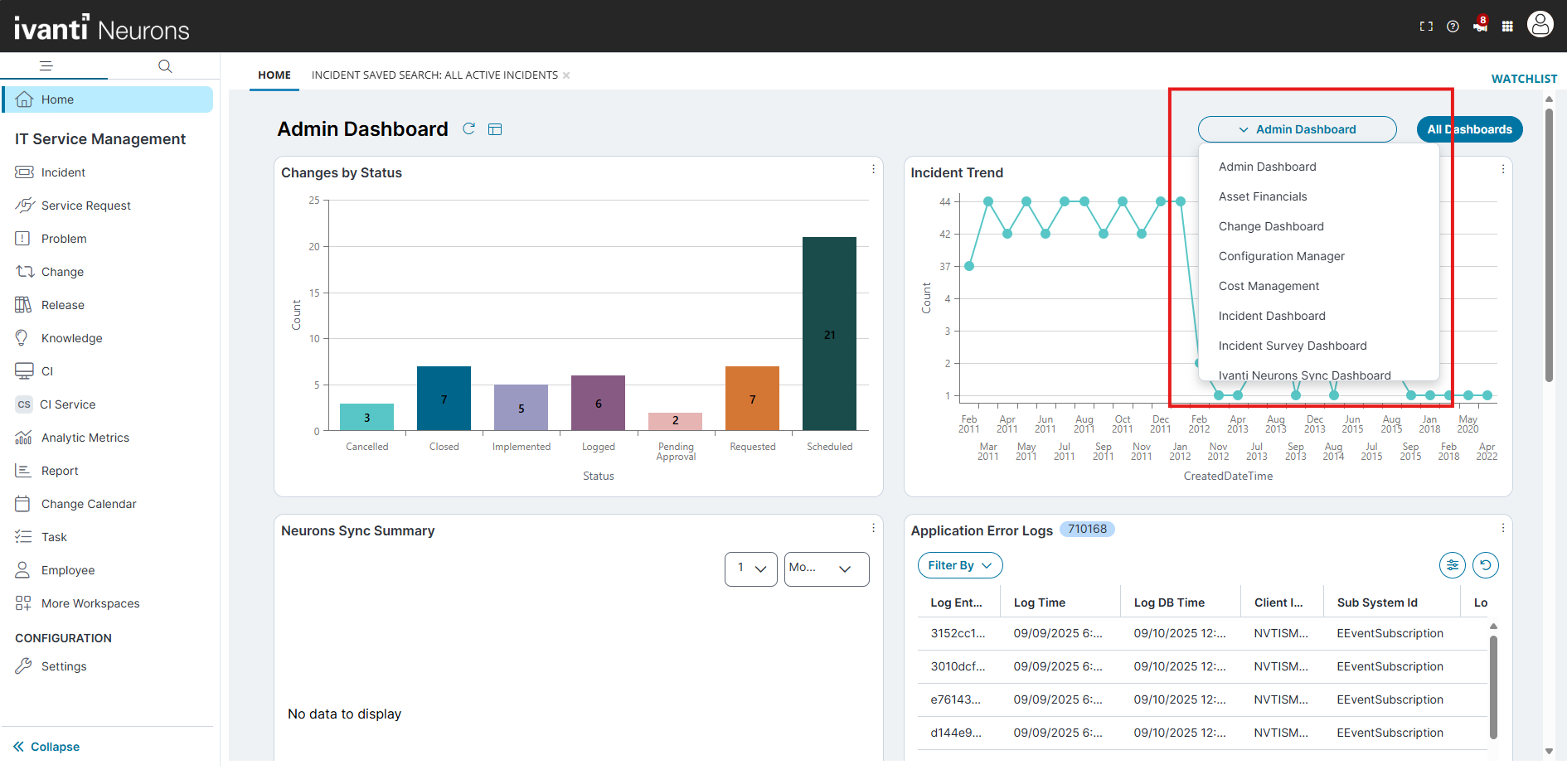This screenshot has height=784, width=1567.
Task: Open the '1' dropdown in Neurons Sync Summary
Action: (750, 569)
